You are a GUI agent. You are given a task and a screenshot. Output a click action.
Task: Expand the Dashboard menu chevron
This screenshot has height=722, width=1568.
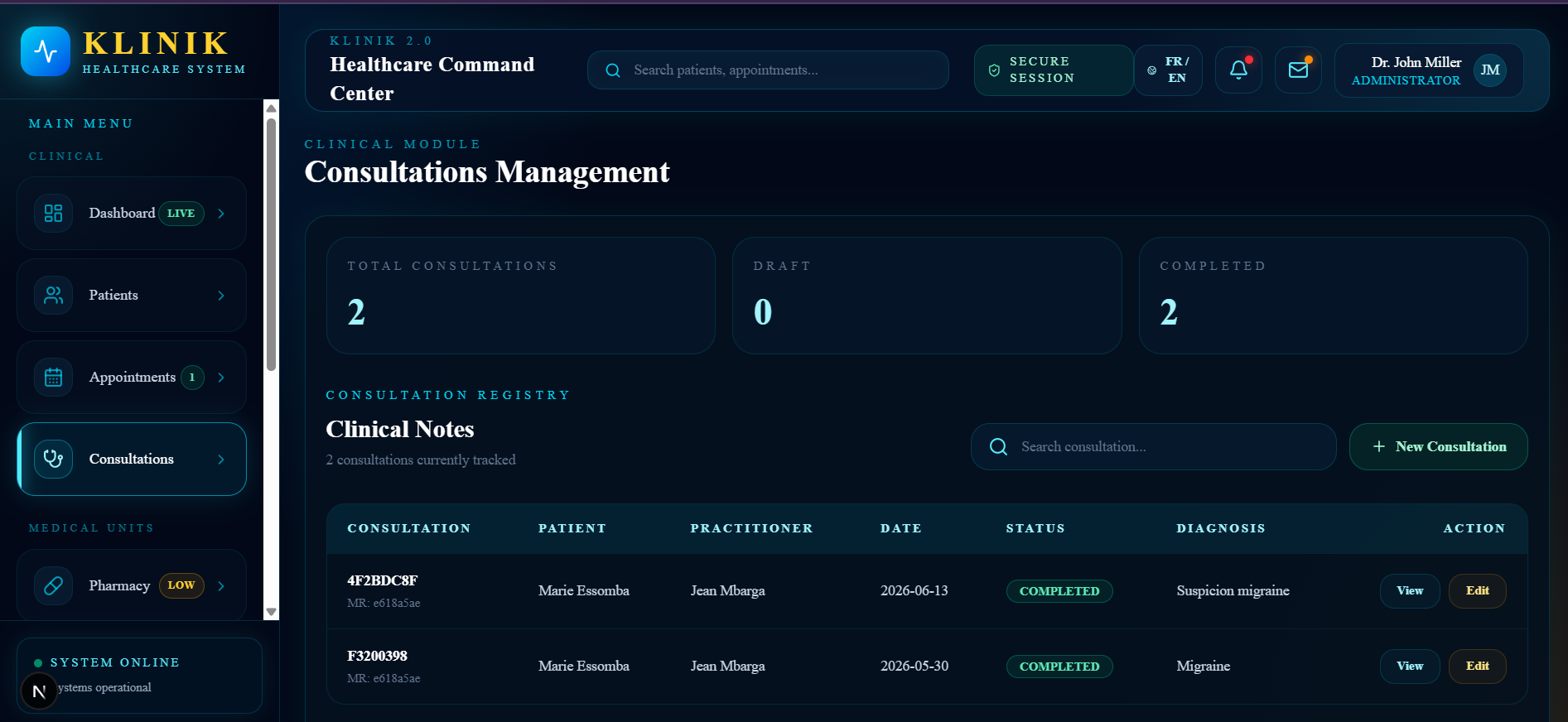(x=221, y=214)
